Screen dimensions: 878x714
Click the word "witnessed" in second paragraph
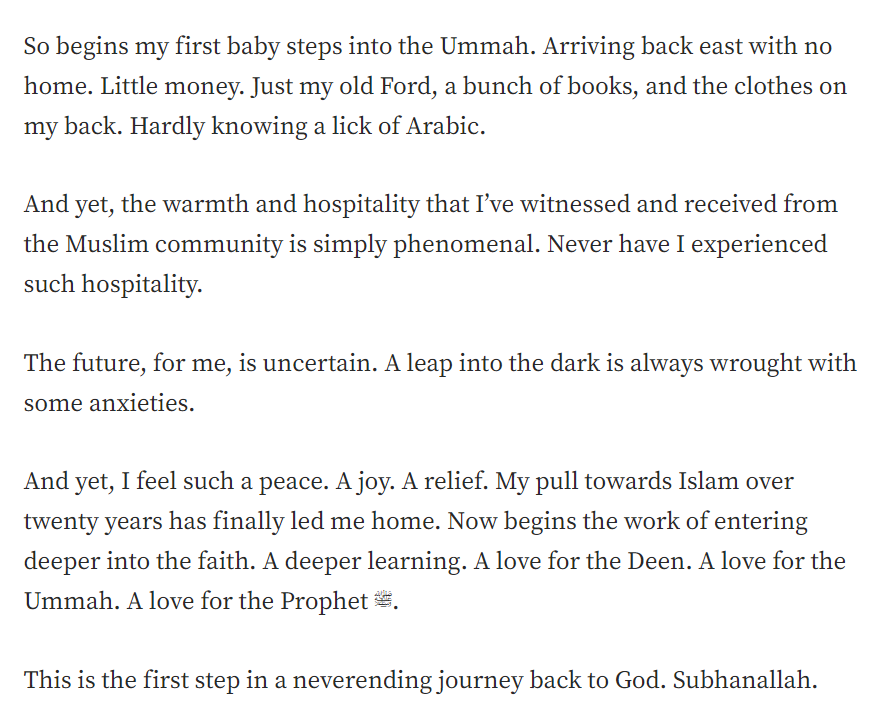pos(575,204)
